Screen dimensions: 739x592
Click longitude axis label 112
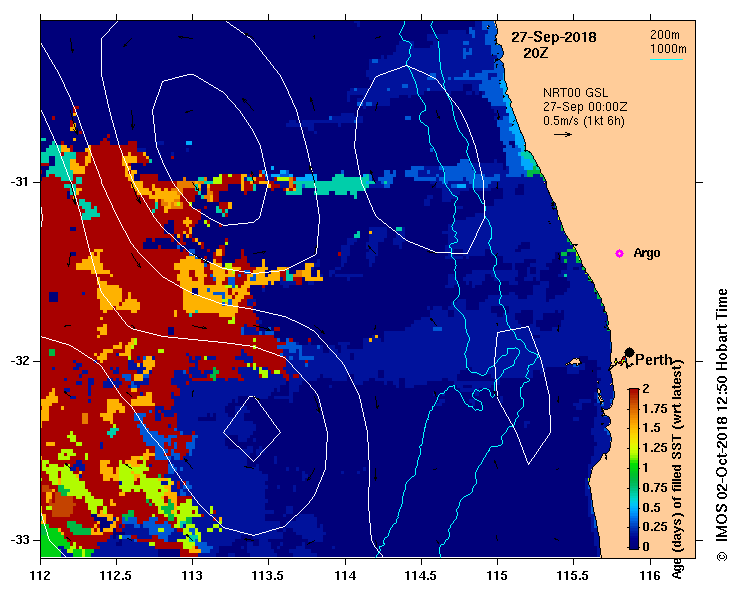41,576
